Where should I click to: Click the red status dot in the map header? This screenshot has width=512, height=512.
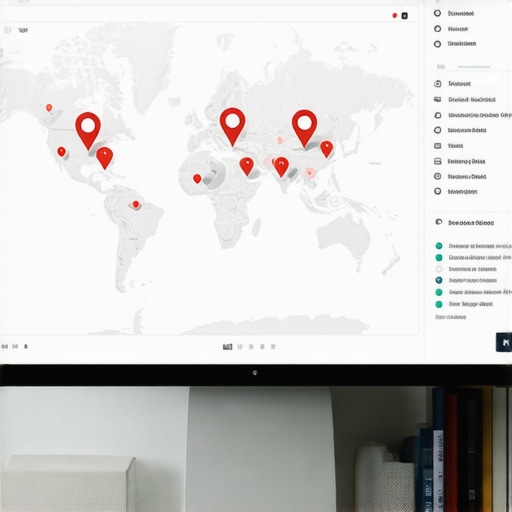coord(395,15)
